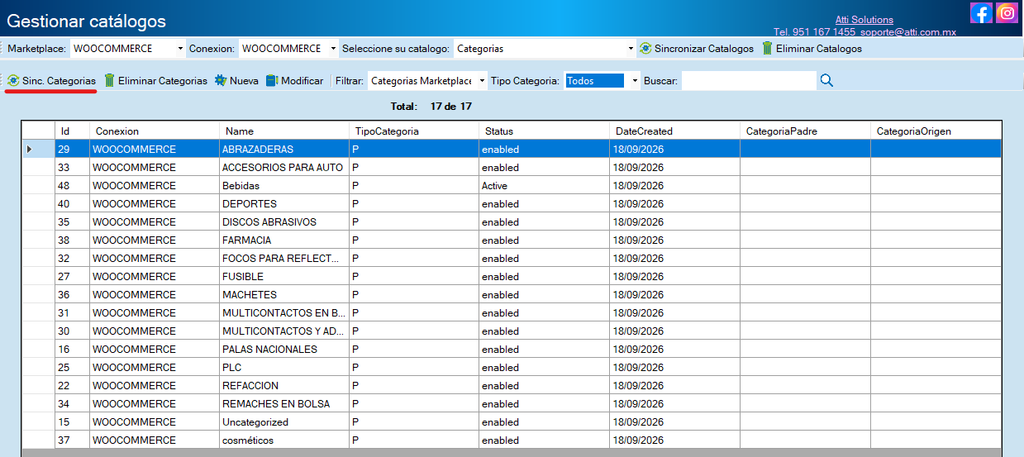Select the MULTICONTACTOS EN B... cell
The width and height of the screenshot is (1024, 457).
tap(284, 313)
